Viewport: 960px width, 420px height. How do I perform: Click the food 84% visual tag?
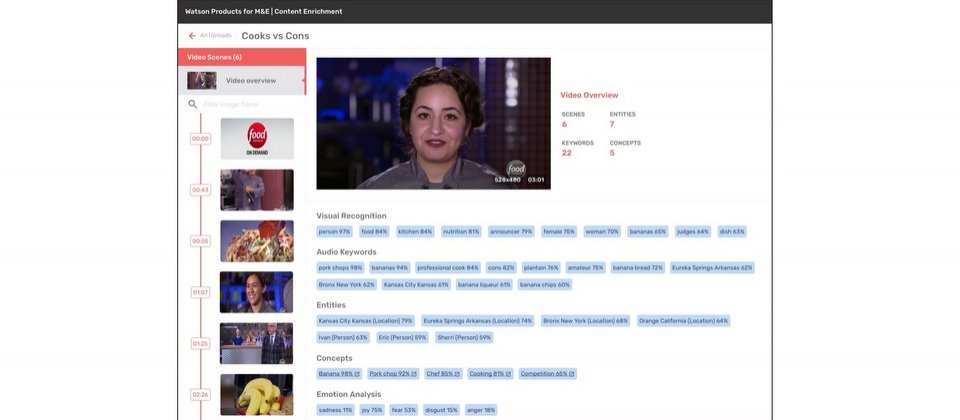coord(374,231)
